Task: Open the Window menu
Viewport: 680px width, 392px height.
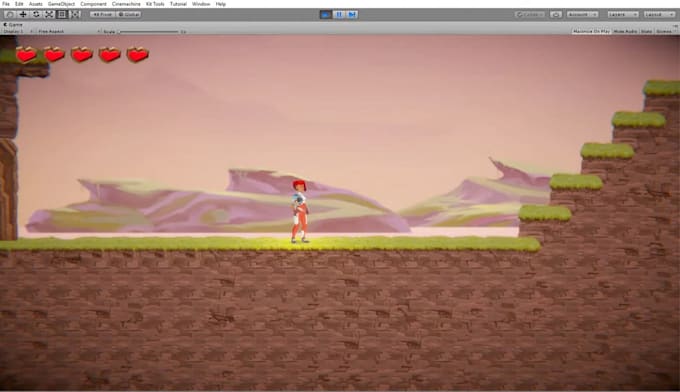Action: (x=201, y=4)
